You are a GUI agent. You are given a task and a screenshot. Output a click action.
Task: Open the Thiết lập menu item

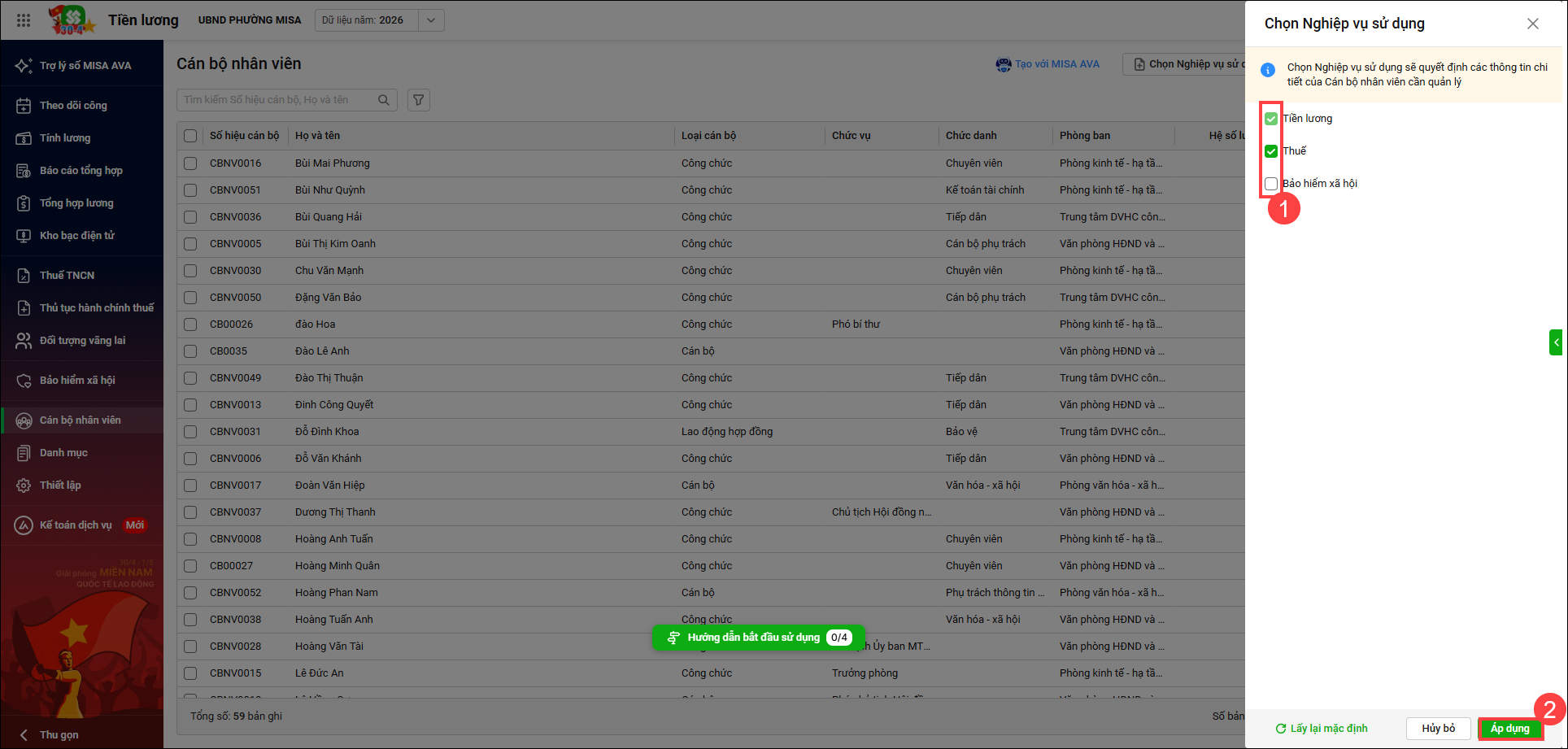(81, 486)
